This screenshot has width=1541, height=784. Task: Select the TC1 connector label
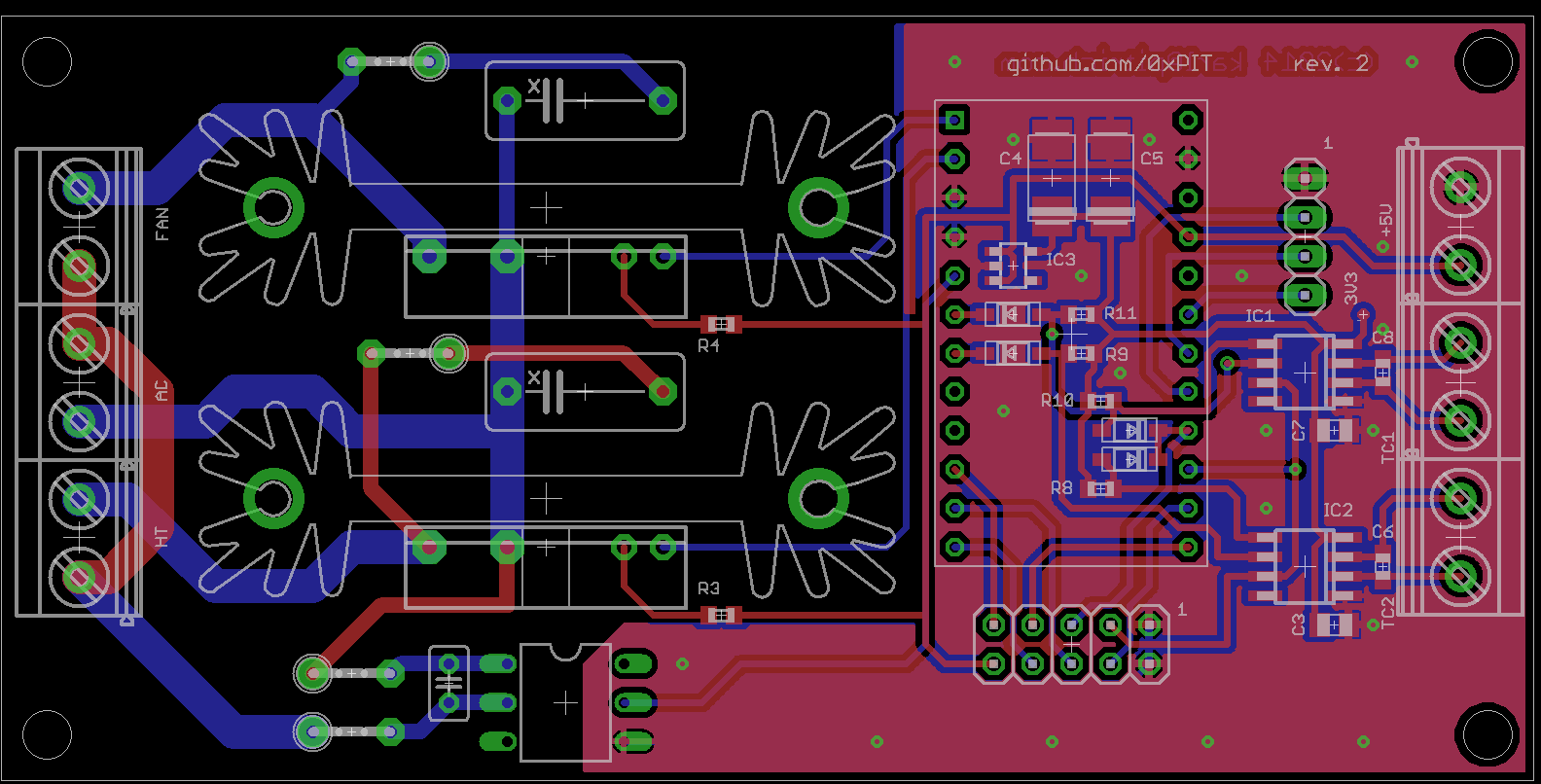[1388, 448]
